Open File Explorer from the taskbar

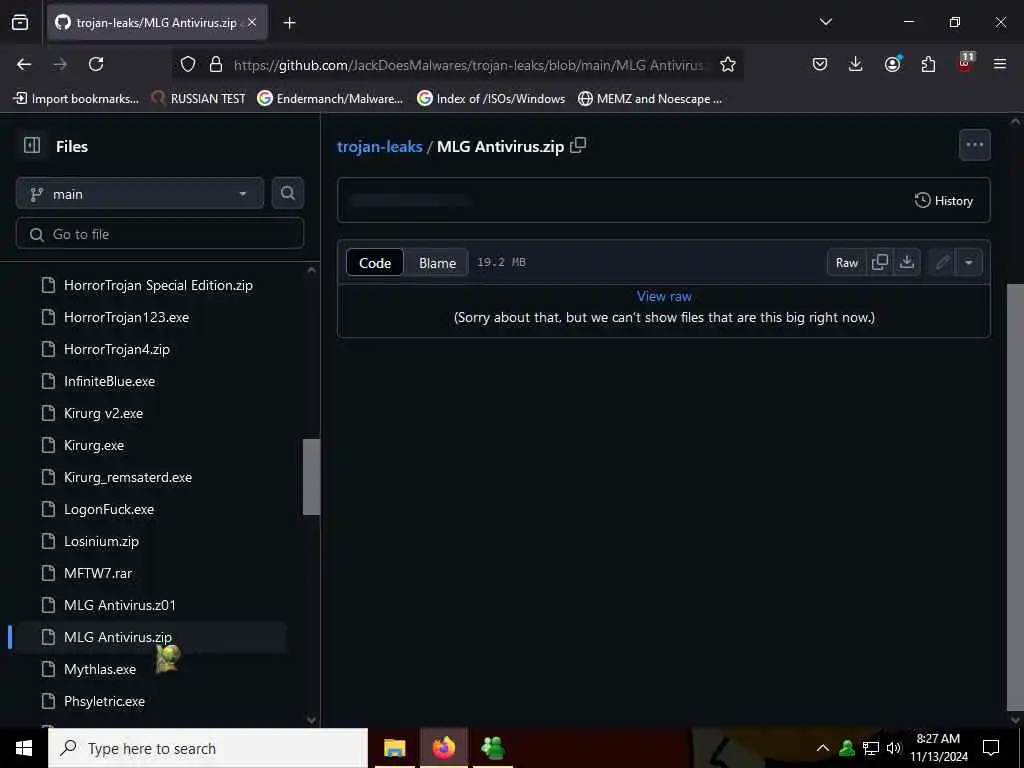(x=394, y=748)
